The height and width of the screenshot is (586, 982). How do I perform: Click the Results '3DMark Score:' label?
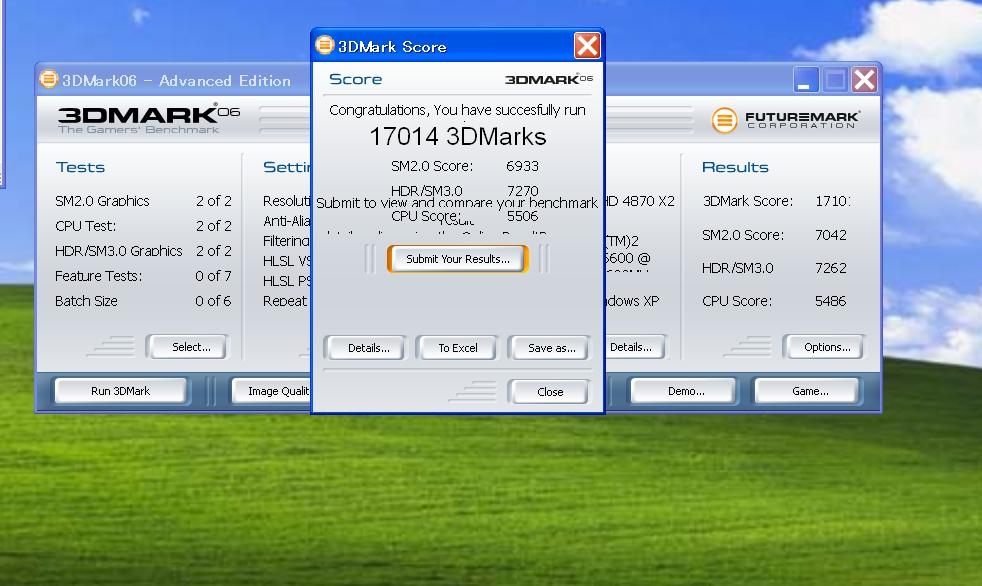[x=747, y=201]
